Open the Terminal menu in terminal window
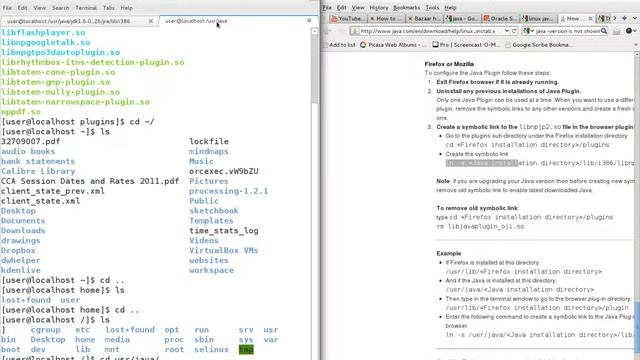Image resolution: width=640 pixels, height=360 pixels. pyautogui.click(x=86, y=8)
